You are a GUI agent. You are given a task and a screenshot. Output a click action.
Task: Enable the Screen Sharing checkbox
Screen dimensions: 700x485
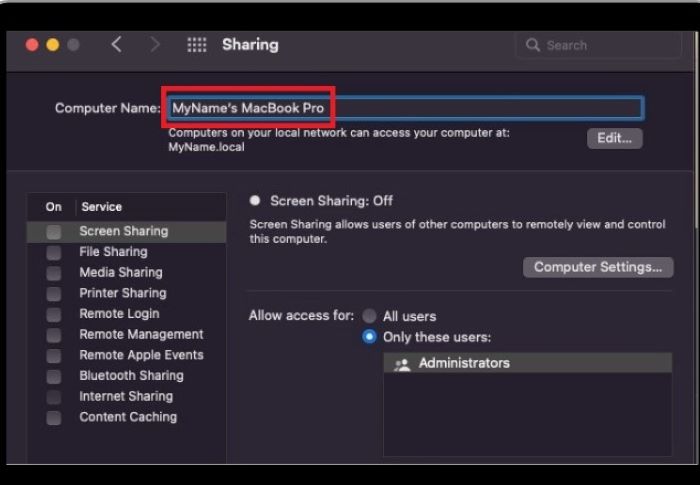(54, 232)
